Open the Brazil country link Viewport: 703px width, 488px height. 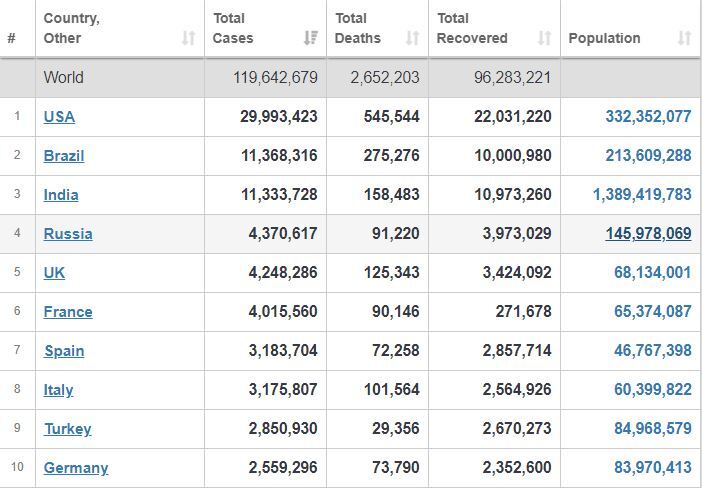(x=64, y=156)
